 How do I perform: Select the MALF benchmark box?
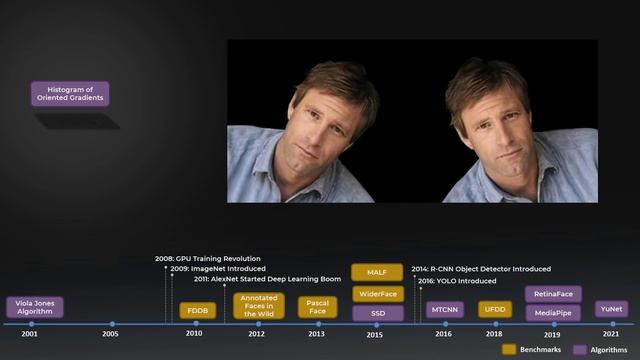tap(377, 272)
